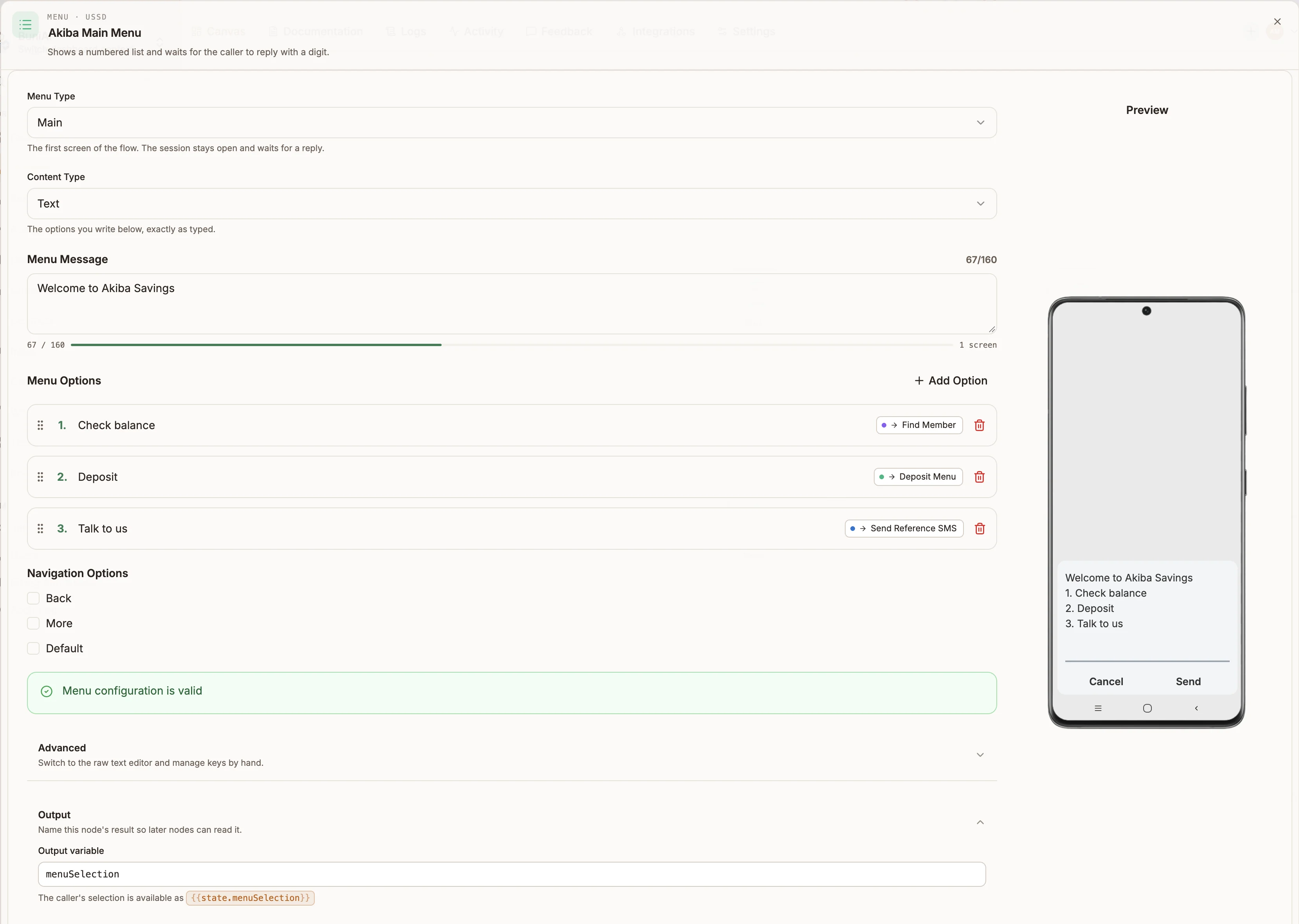Enable the More navigation option

point(34,623)
